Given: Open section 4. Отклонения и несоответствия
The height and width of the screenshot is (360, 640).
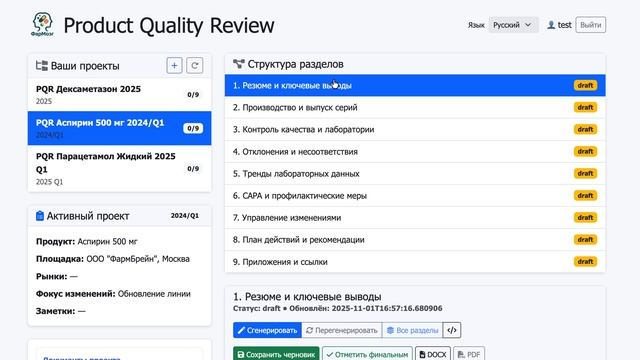Looking at the screenshot, I should pyautogui.click(x=415, y=151).
